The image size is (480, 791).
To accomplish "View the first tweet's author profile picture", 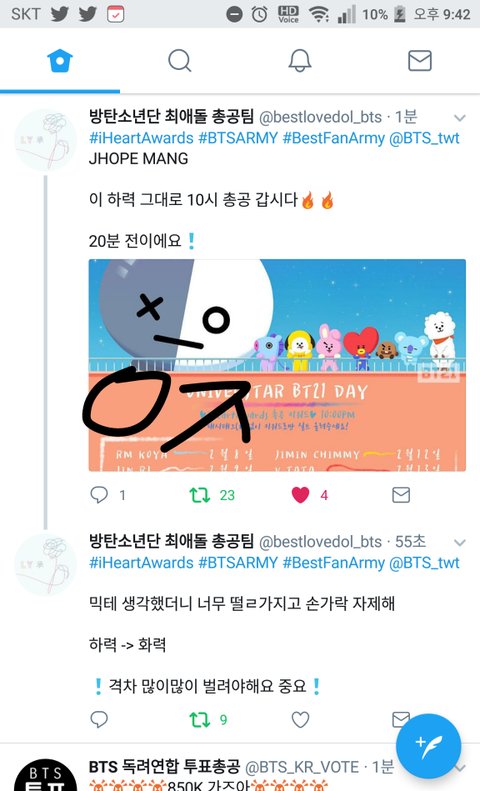I will click(46, 140).
